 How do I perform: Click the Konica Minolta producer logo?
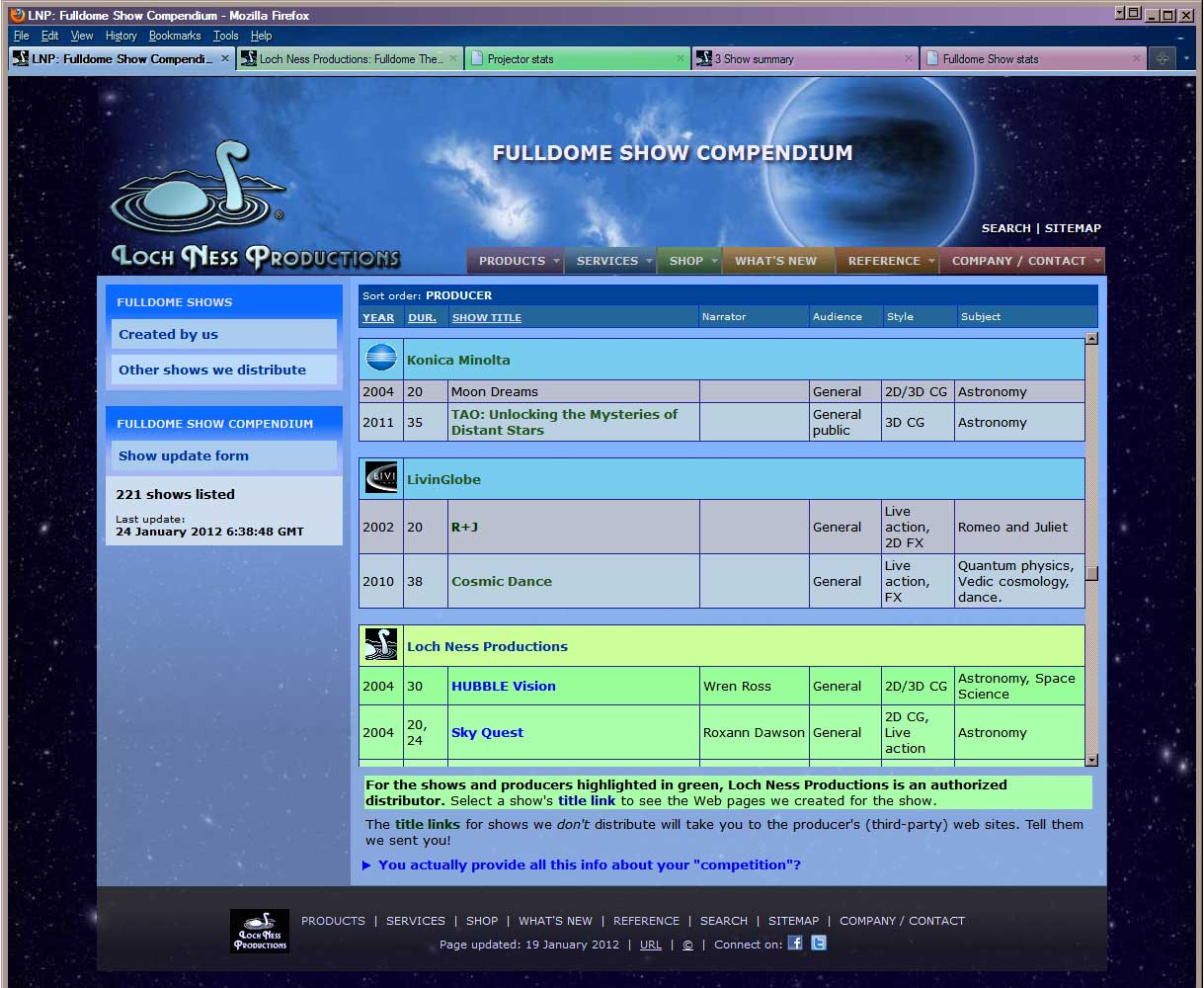coord(381,359)
